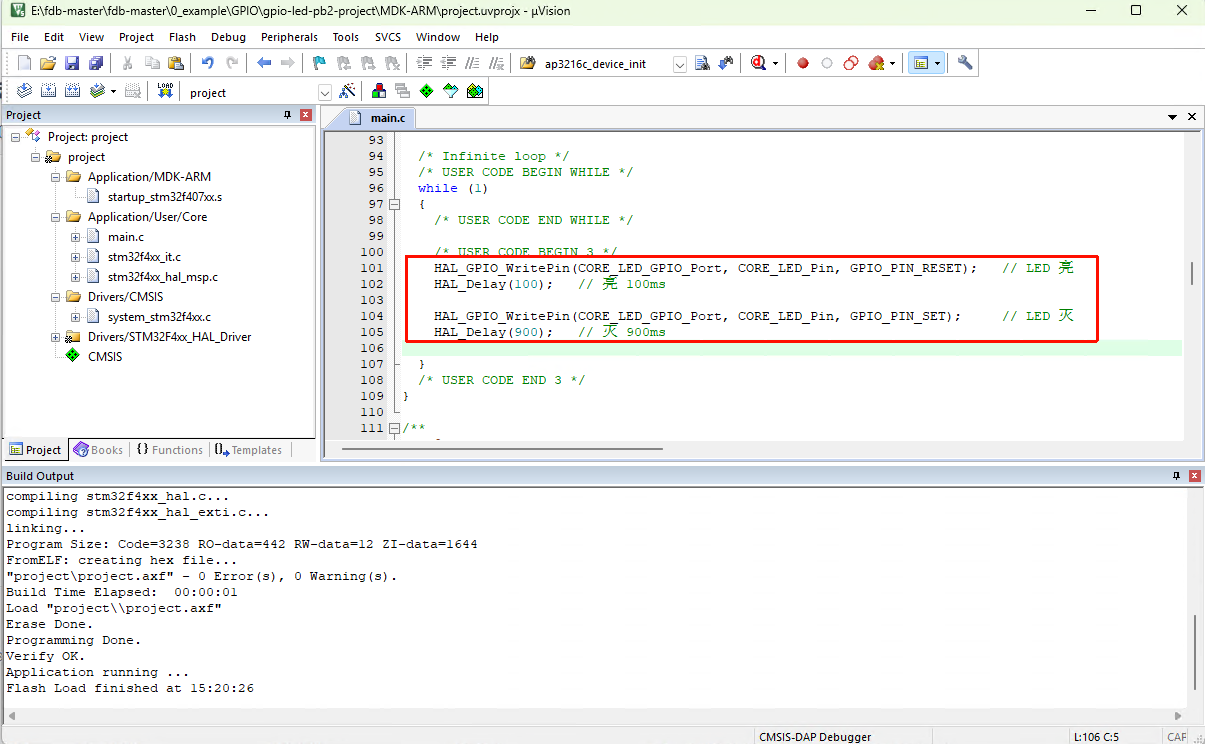Click the editor vertical scrollbar thumb
The width and height of the screenshot is (1205, 744).
pos(1190,274)
